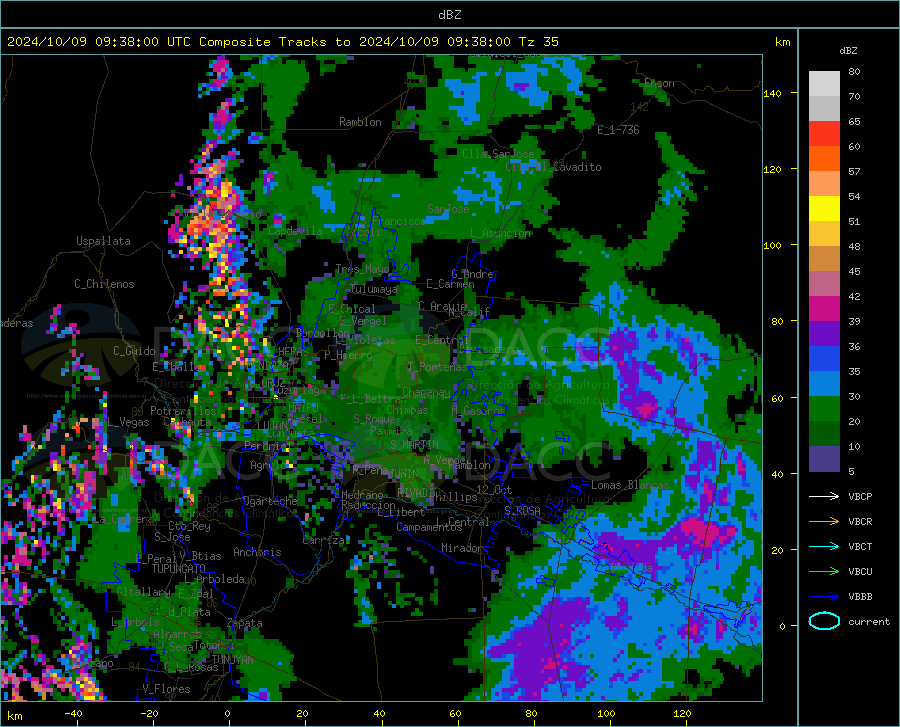
Task: Click the 'C_Guido' place label
Action: click(x=134, y=351)
